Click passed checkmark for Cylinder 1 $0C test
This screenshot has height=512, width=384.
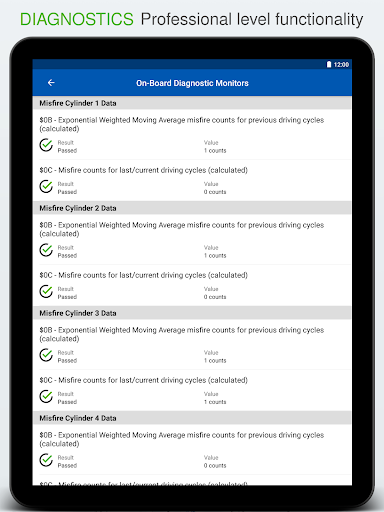[x=46, y=186]
